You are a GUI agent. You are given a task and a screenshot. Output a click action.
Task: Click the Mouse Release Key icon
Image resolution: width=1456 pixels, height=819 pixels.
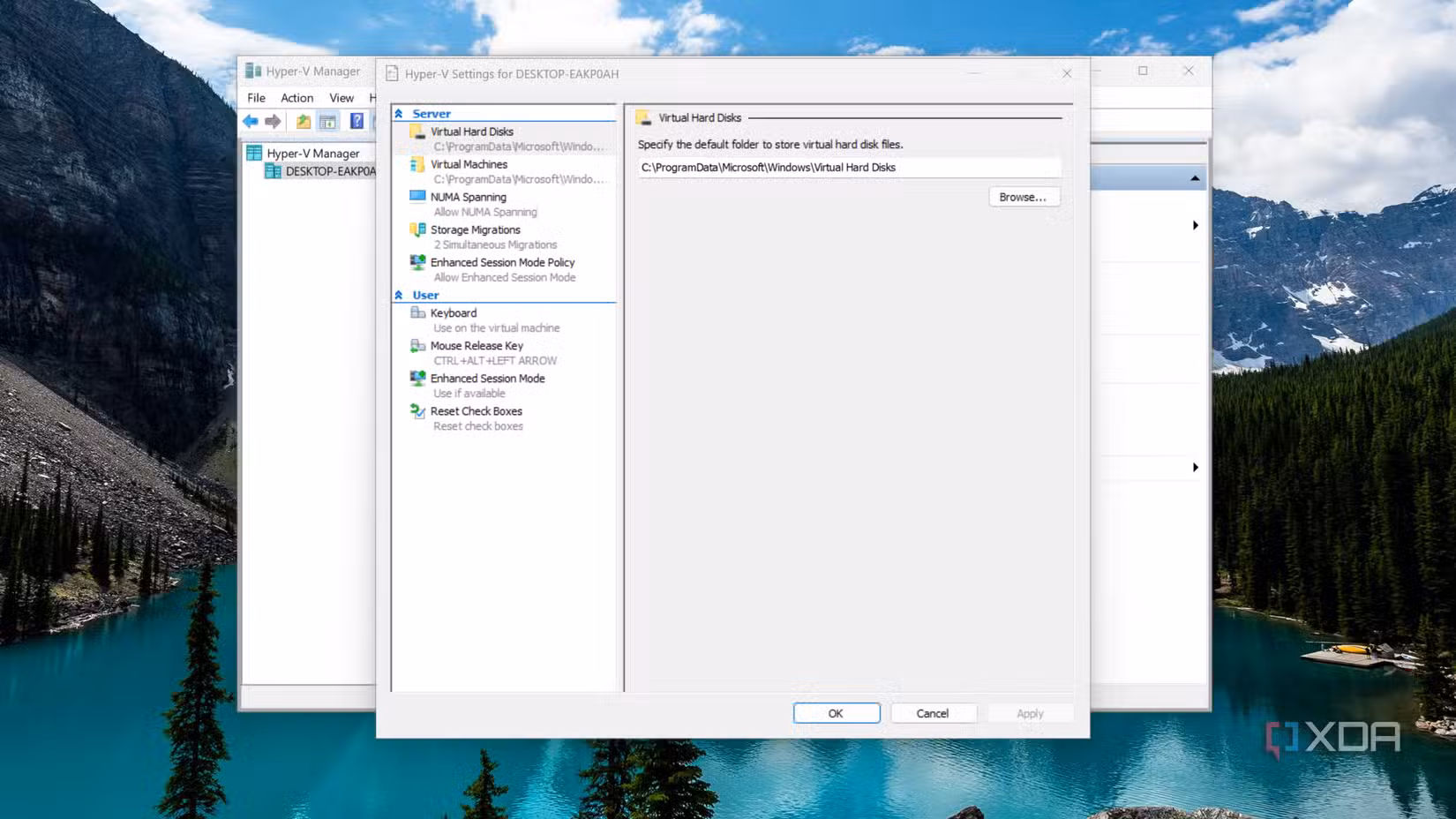(417, 345)
